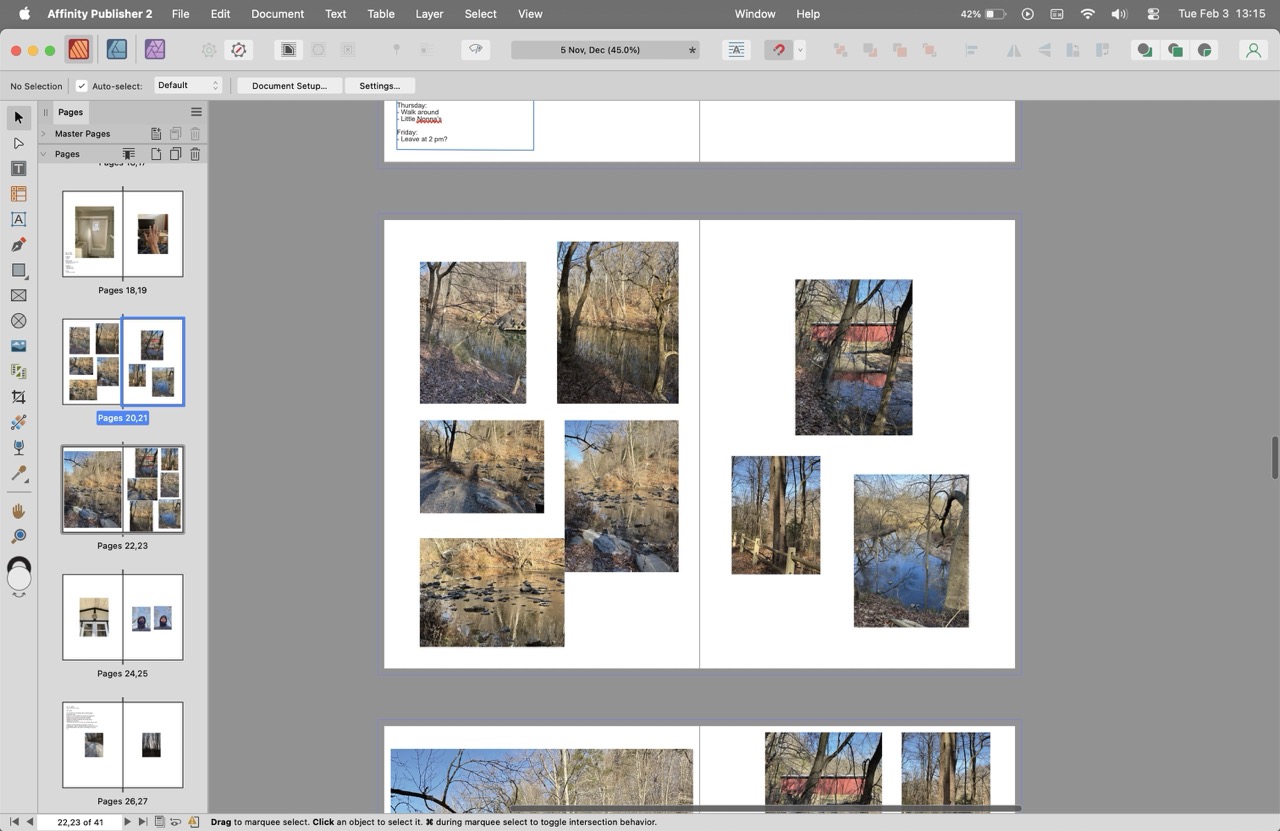Select Pages 18,19 thumbnail
This screenshot has height=831, width=1280.
(123, 234)
